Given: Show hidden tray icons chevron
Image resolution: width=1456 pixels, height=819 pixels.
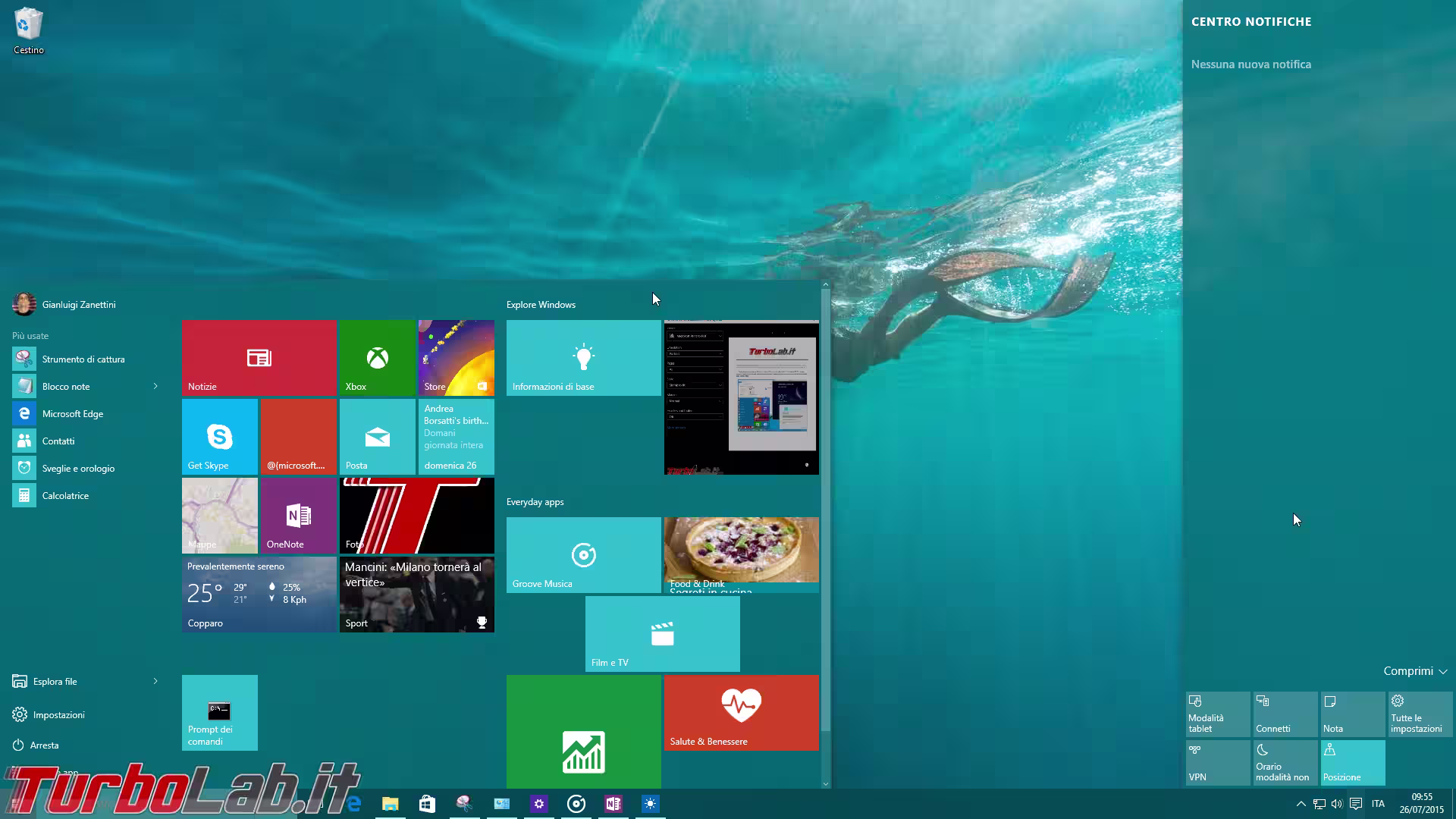Looking at the screenshot, I should (1301, 804).
